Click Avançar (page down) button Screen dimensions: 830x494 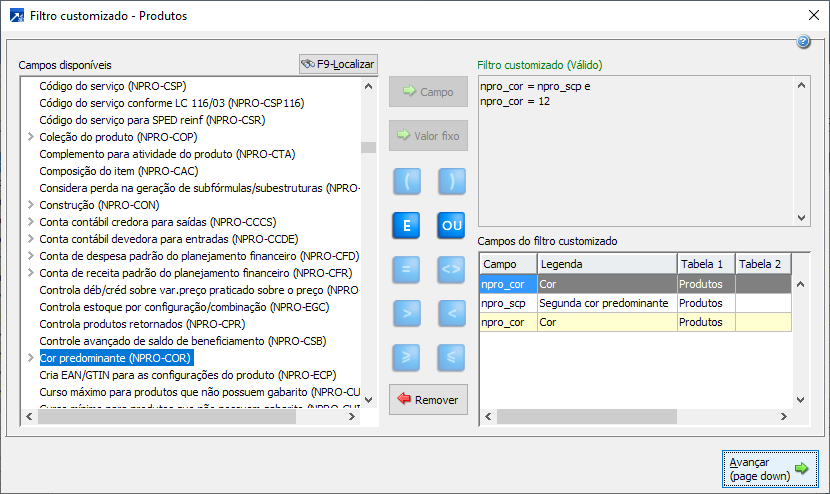coord(770,469)
